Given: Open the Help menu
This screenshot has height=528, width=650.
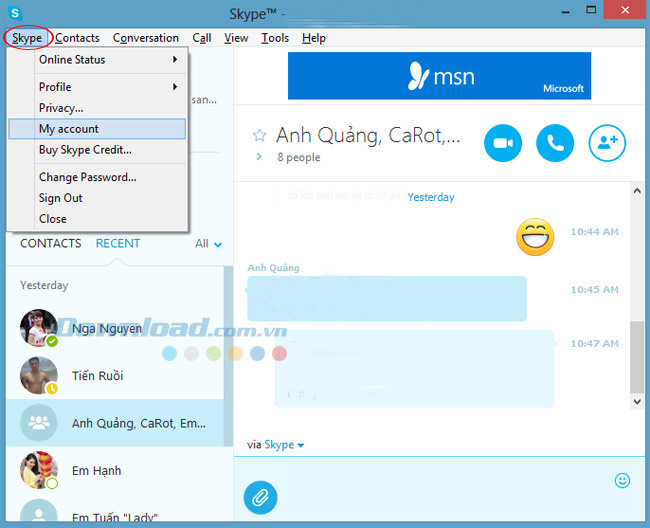Looking at the screenshot, I should click(x=314, y=38).
